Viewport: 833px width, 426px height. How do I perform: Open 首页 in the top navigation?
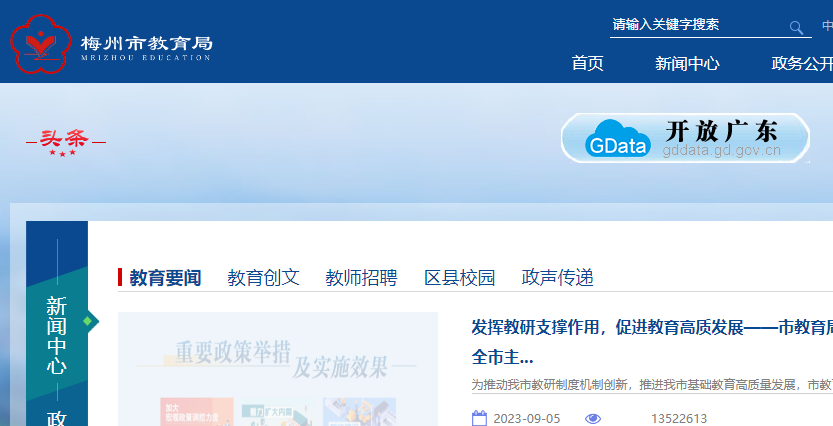coord(588,63)
